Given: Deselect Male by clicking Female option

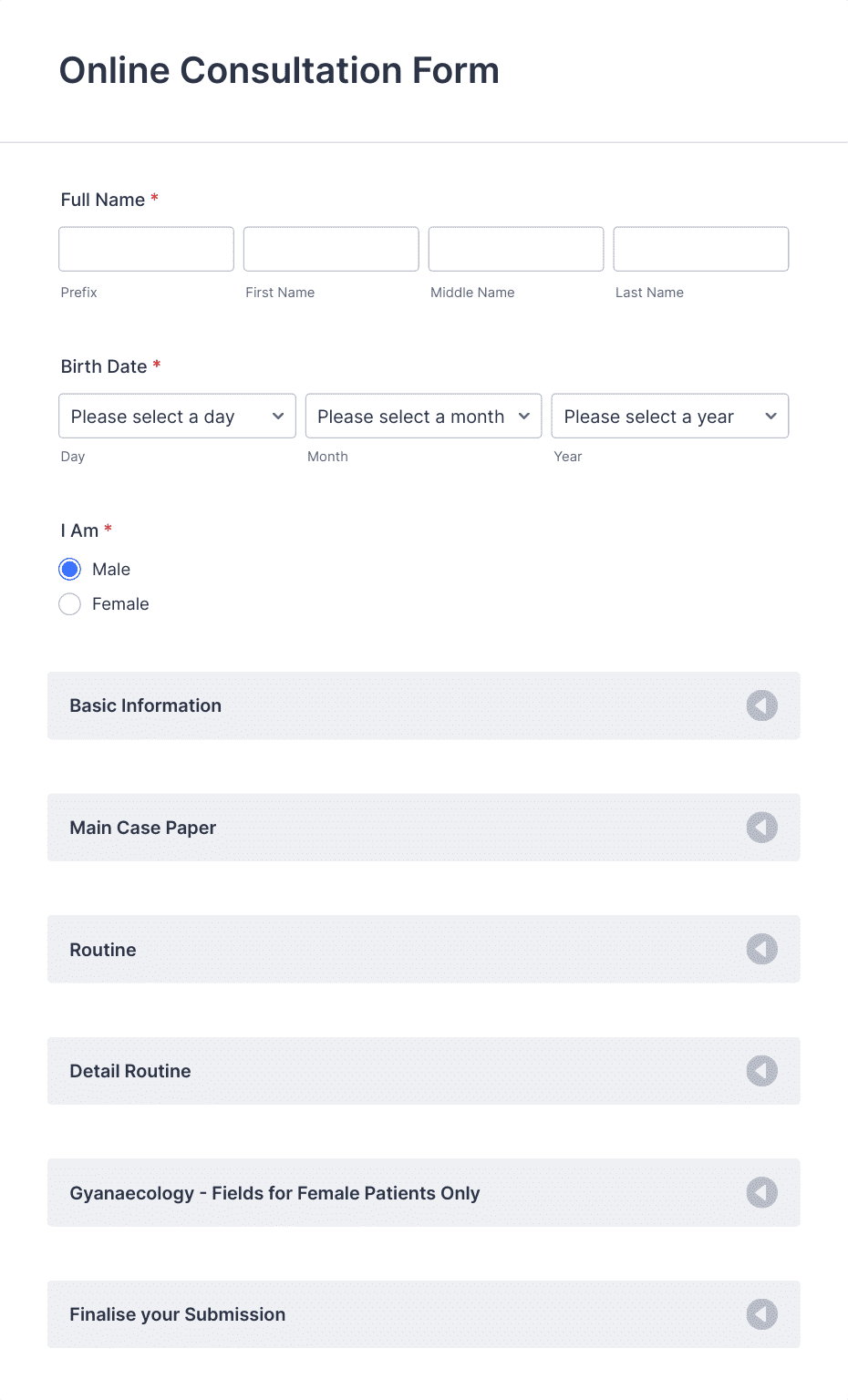Looking at the screenshot, I should pyautogui.click(x=69, y=603).
